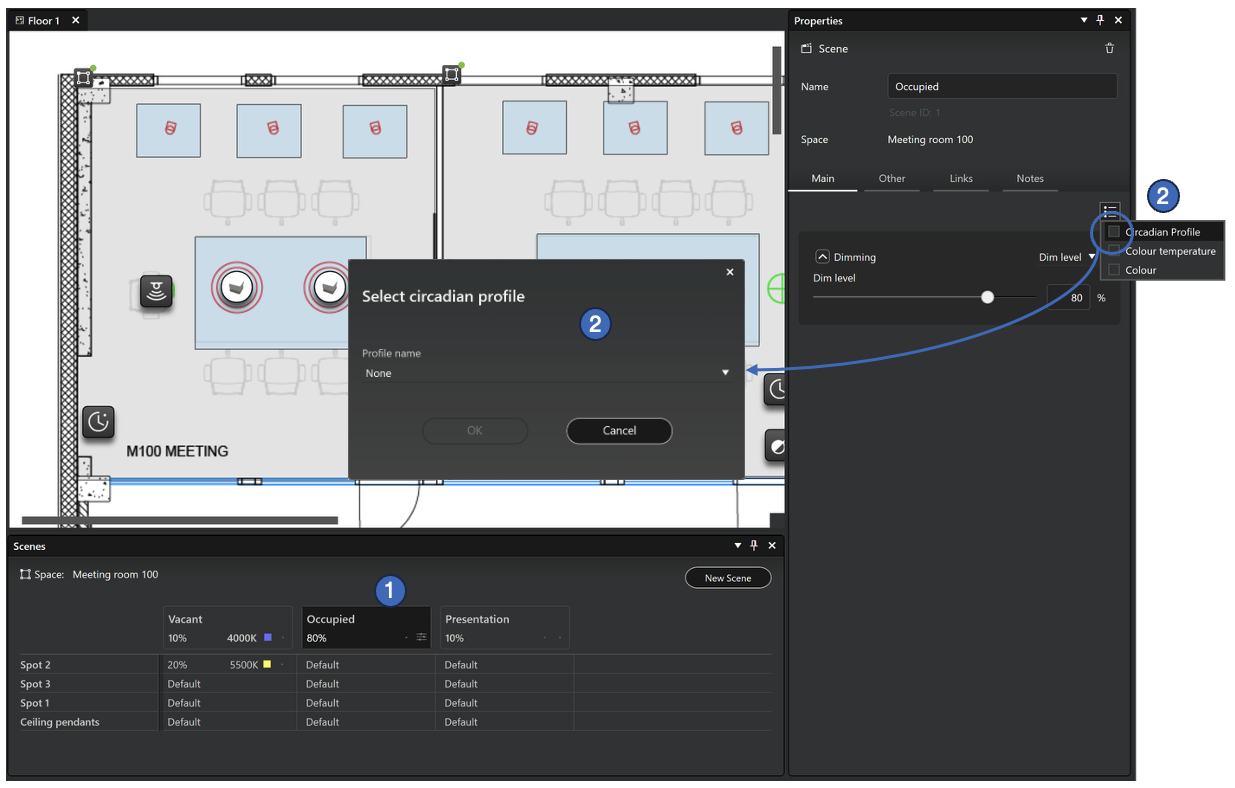Enable the Circadian Profile checkbox

1114,232
